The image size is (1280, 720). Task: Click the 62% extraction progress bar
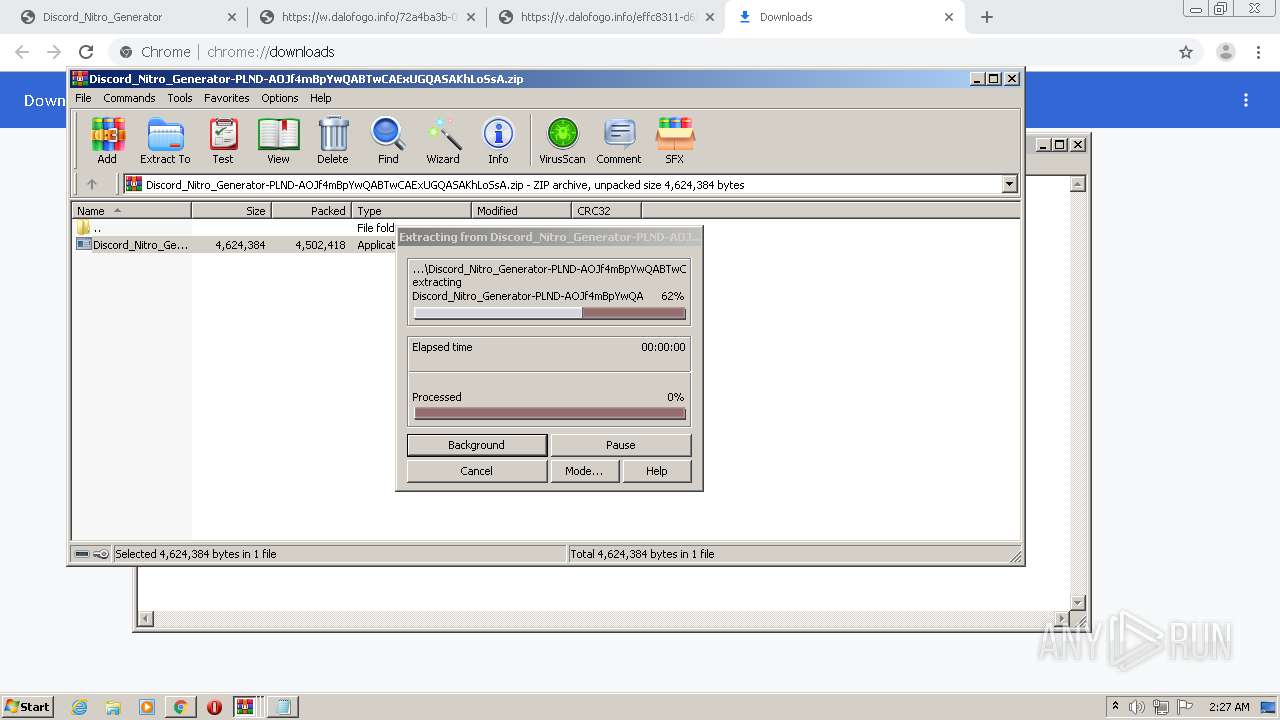550,313
